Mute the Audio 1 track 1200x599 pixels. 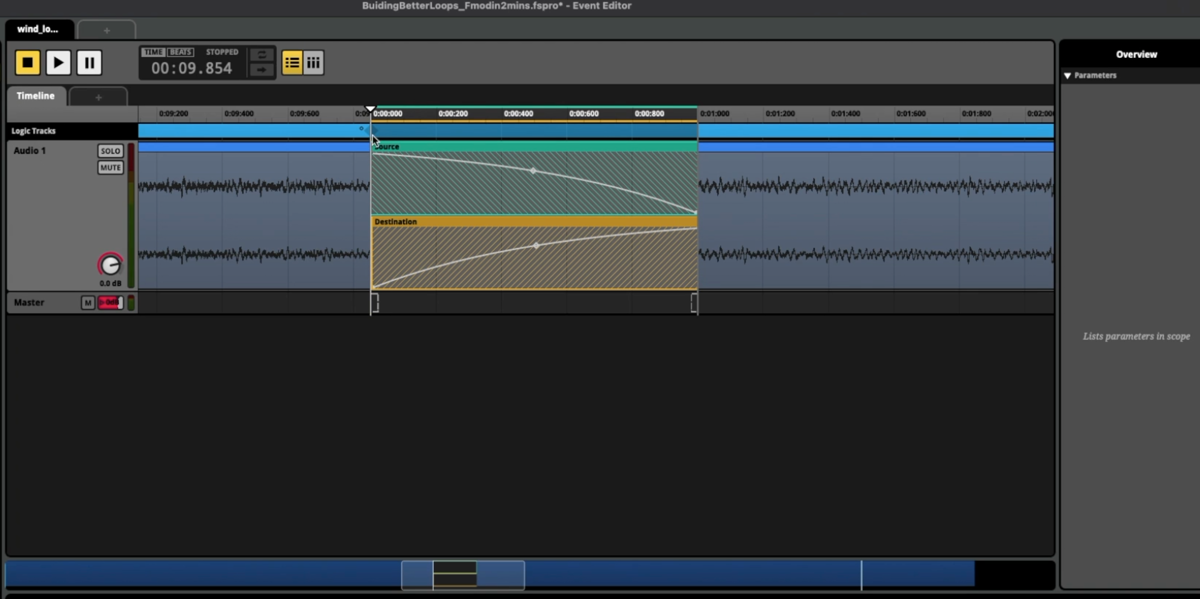[x=110, y=168]
